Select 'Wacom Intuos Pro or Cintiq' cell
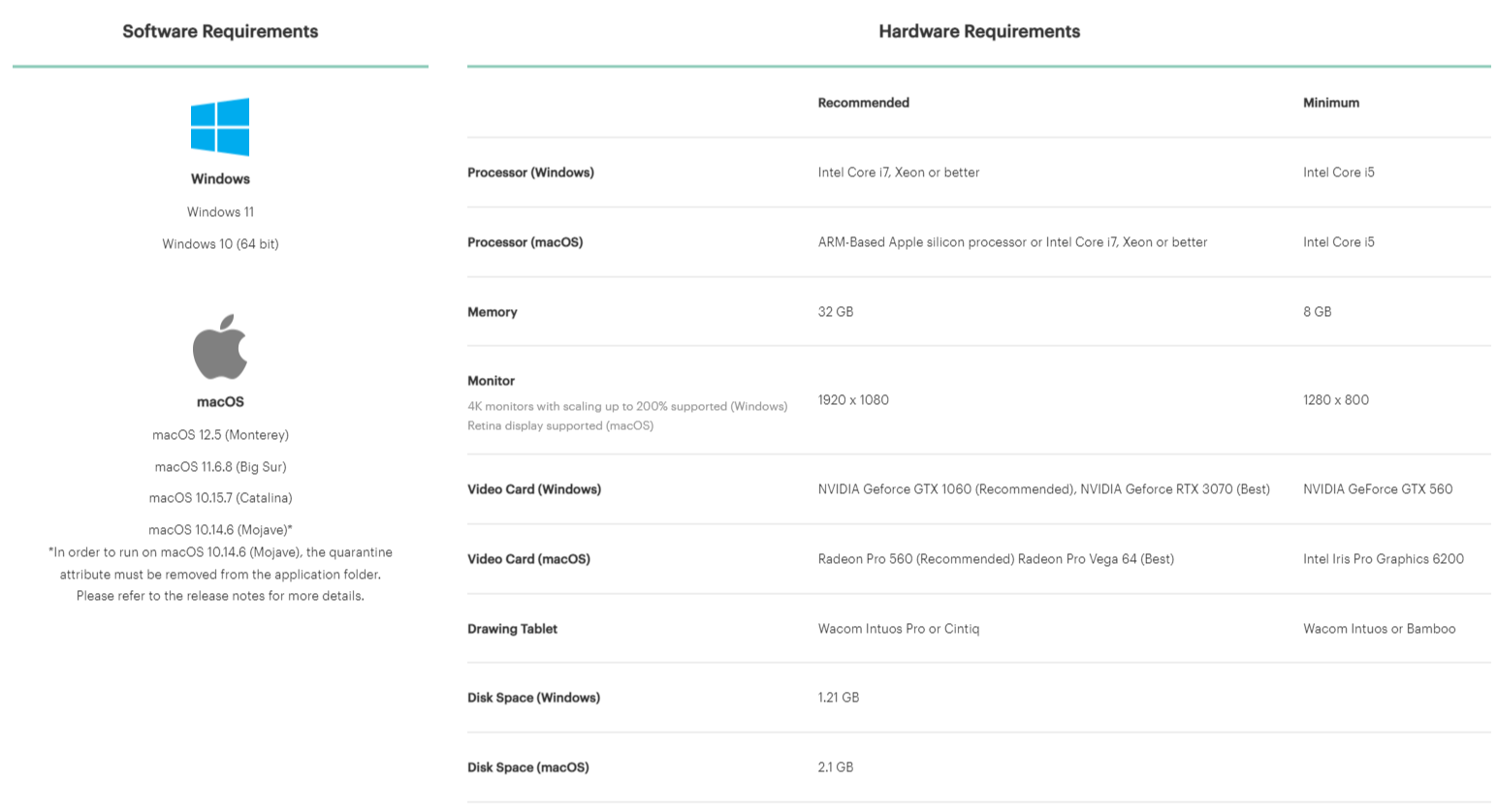The width and height of the screenshot is (1497, 812). [898, 629]
